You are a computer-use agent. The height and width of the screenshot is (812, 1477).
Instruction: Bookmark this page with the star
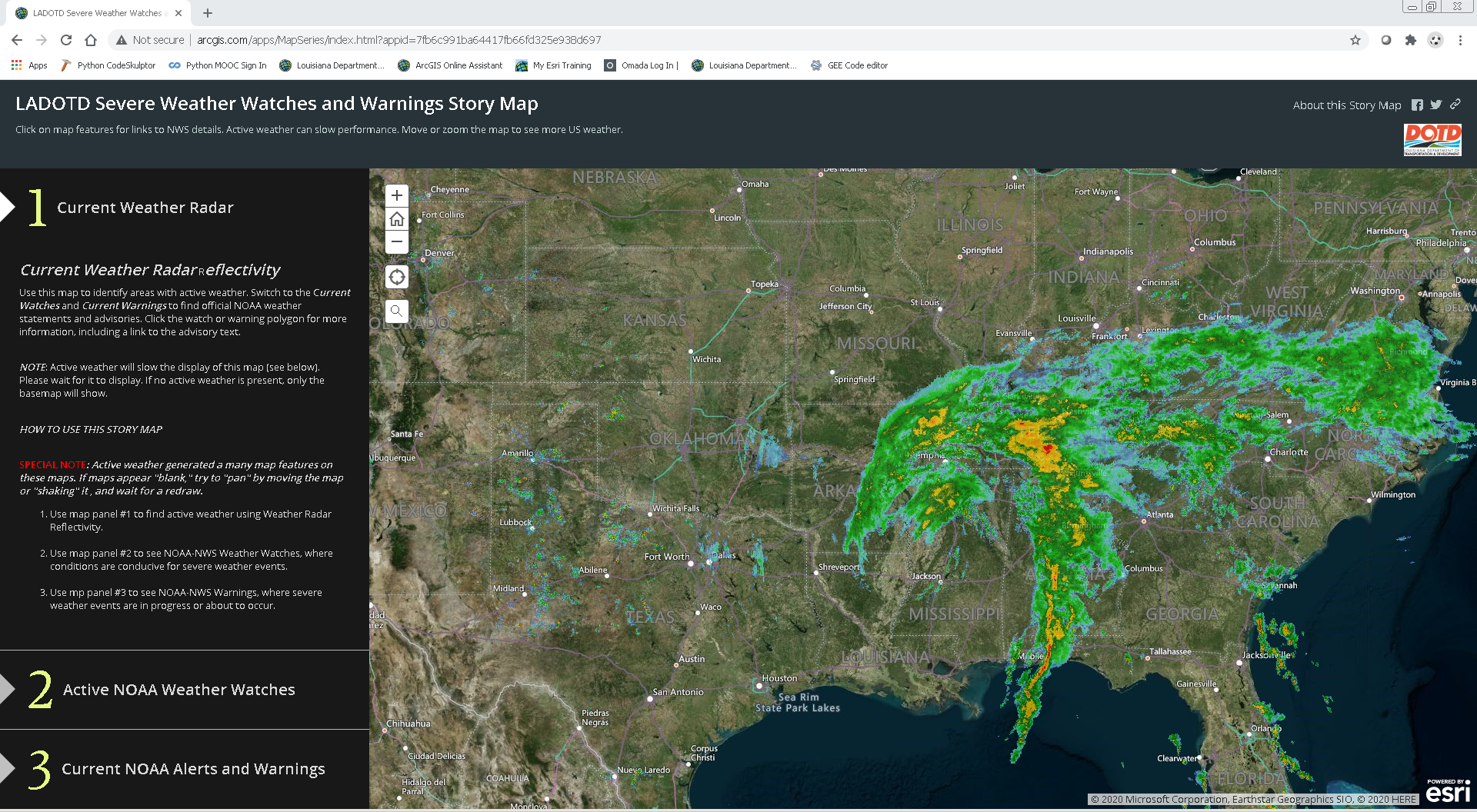click(x=1355, y=40)
